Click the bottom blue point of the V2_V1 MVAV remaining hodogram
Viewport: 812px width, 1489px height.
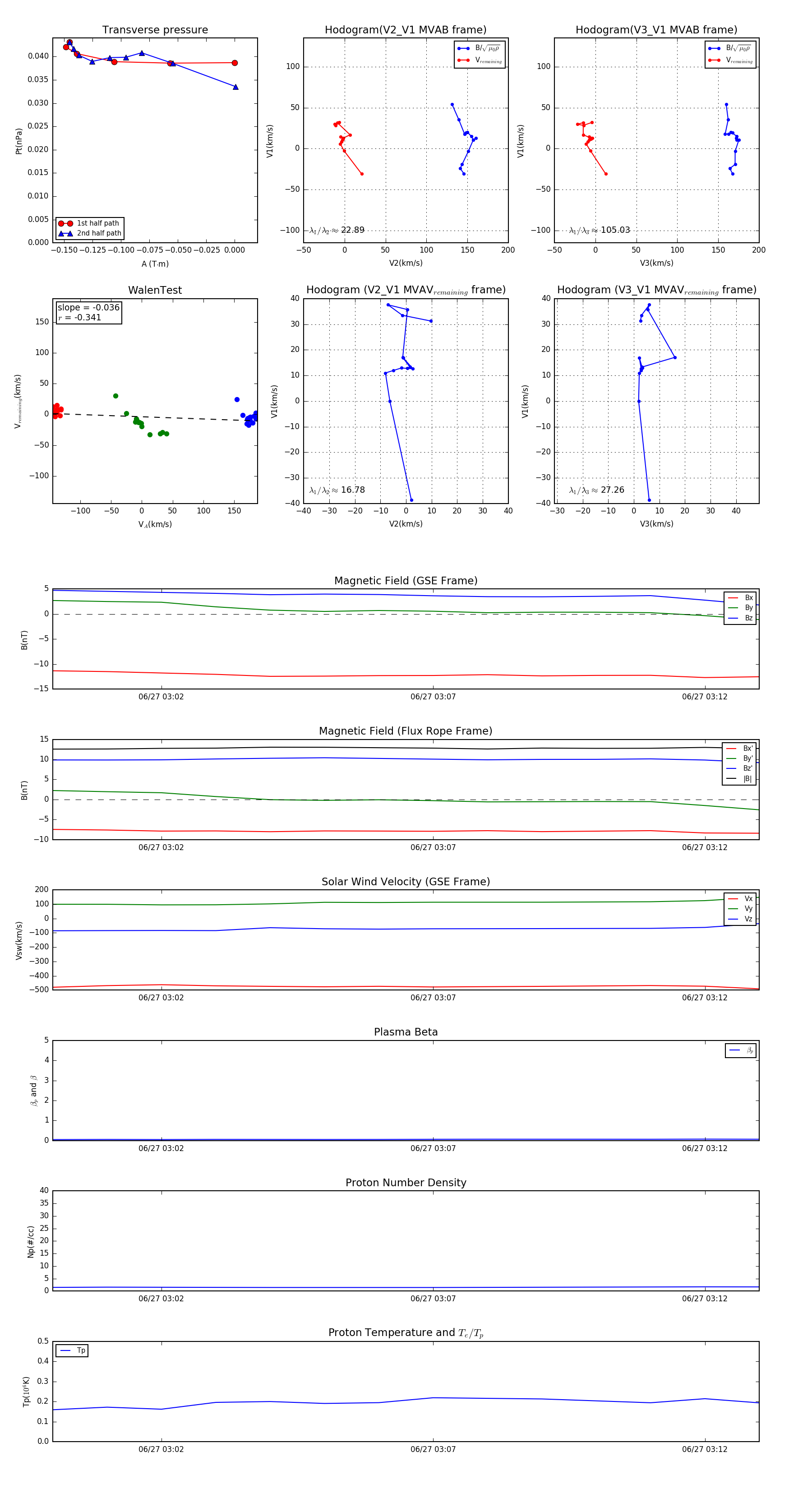point(411,500)
